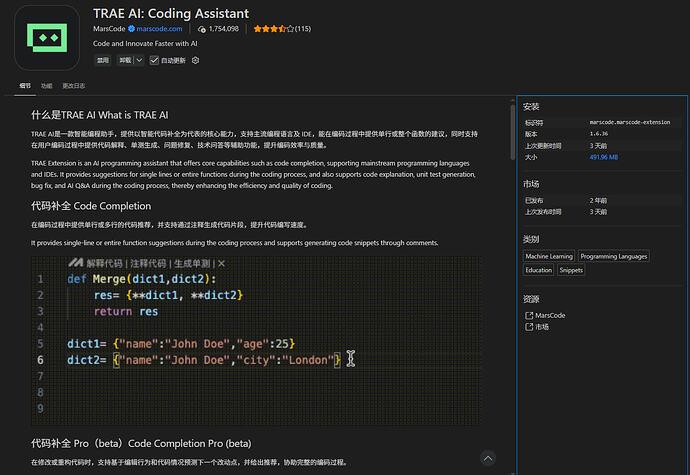Click the 'TRAE AI: Coding Assistant' title
The width and height of the screenshot is (690, 475).
coord(171,14)
